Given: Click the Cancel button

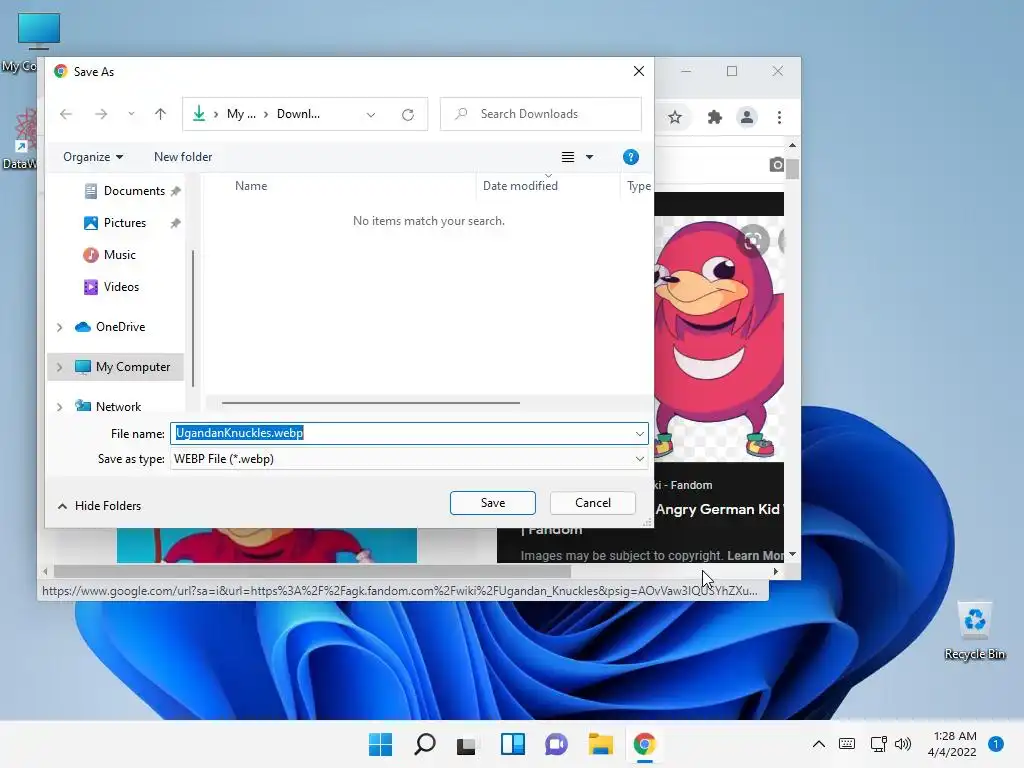Looking at the screenshot, I should tap(592, 503).
